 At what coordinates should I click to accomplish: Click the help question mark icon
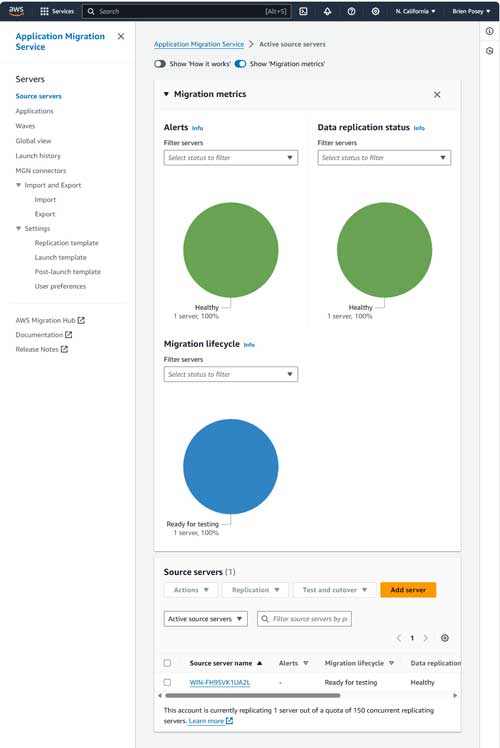[351, 11]
